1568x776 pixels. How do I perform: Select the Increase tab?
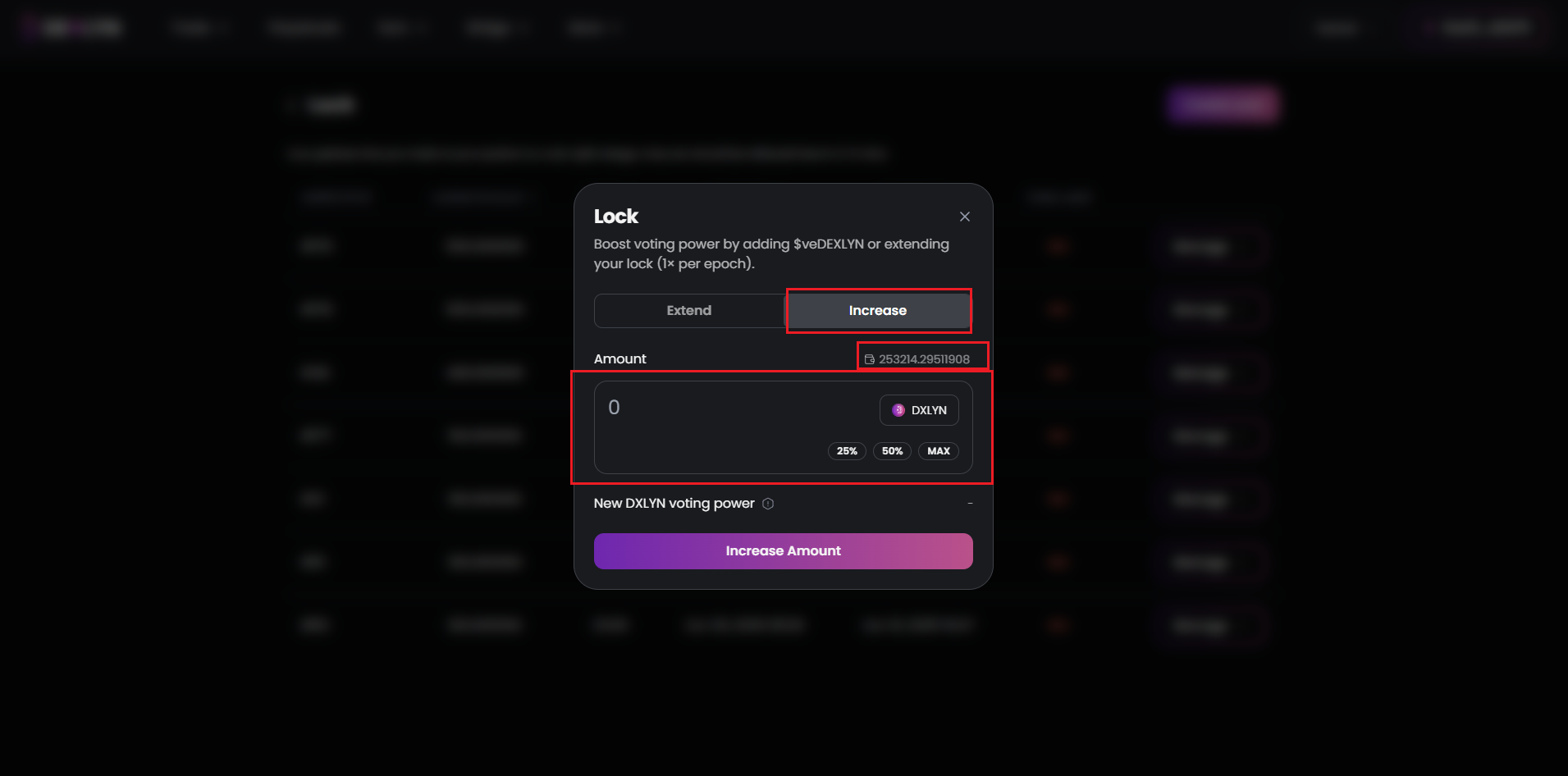[x=878, y=311]
